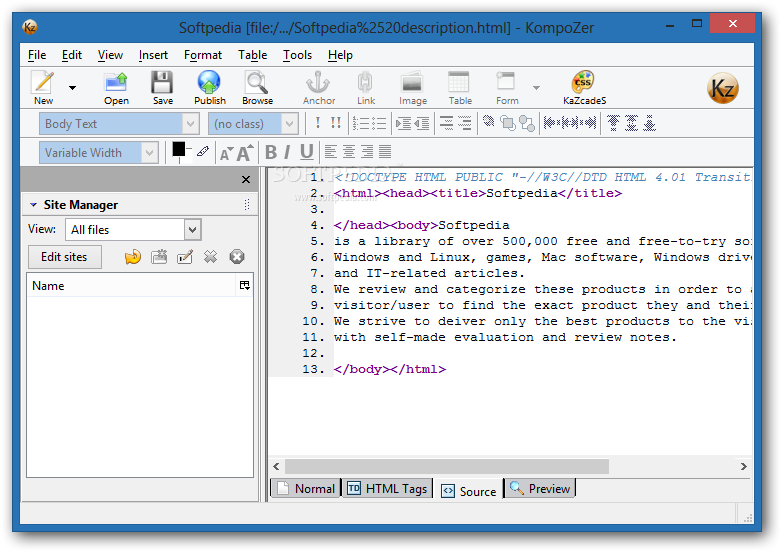
Task: Open the dropdown arrow beside New
Action: point(72,88)
